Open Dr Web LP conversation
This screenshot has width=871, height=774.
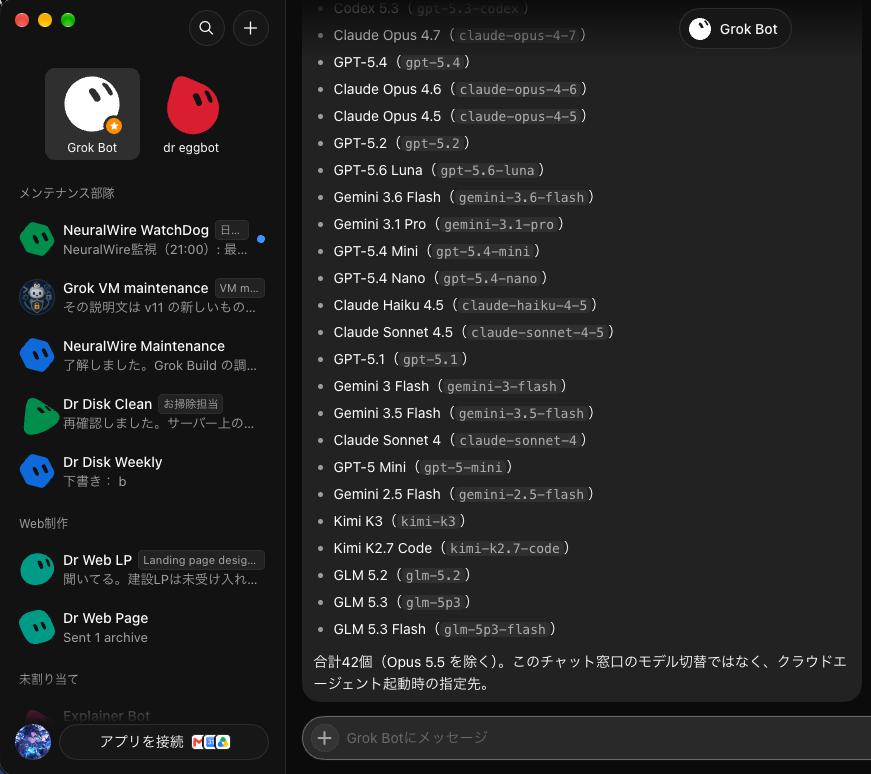pyautogui.click(x=143, y=570)
